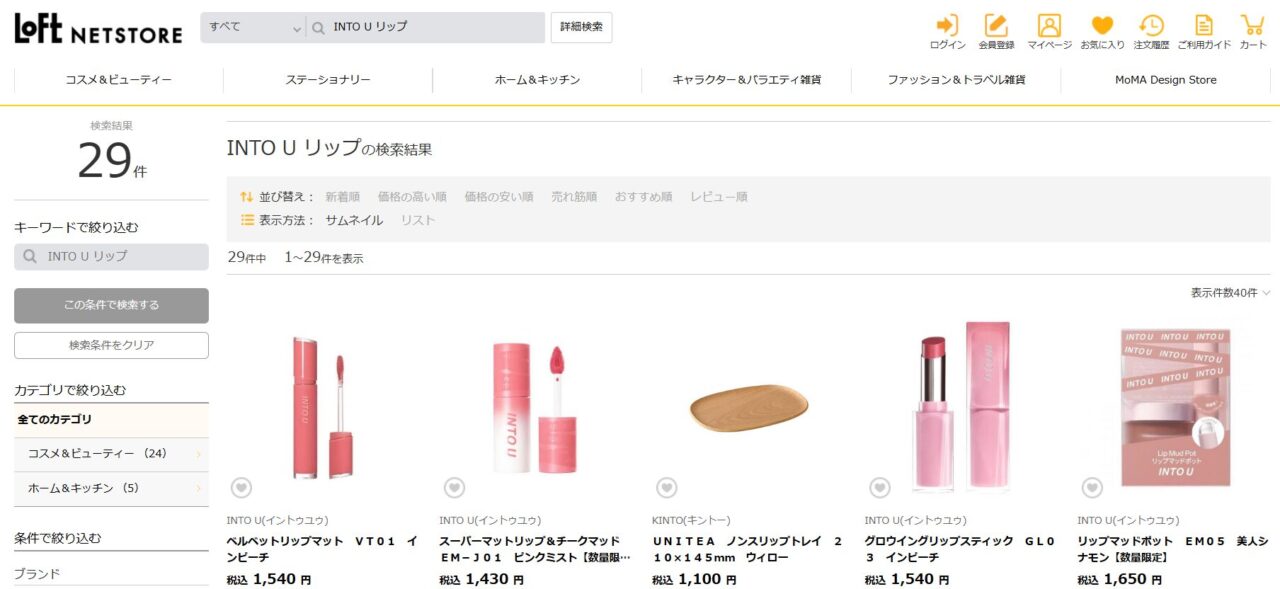Open the すべて category dropdown
Image resolution: width=1280 pixels, height=589 pixels.
click(x=254, y=28)
